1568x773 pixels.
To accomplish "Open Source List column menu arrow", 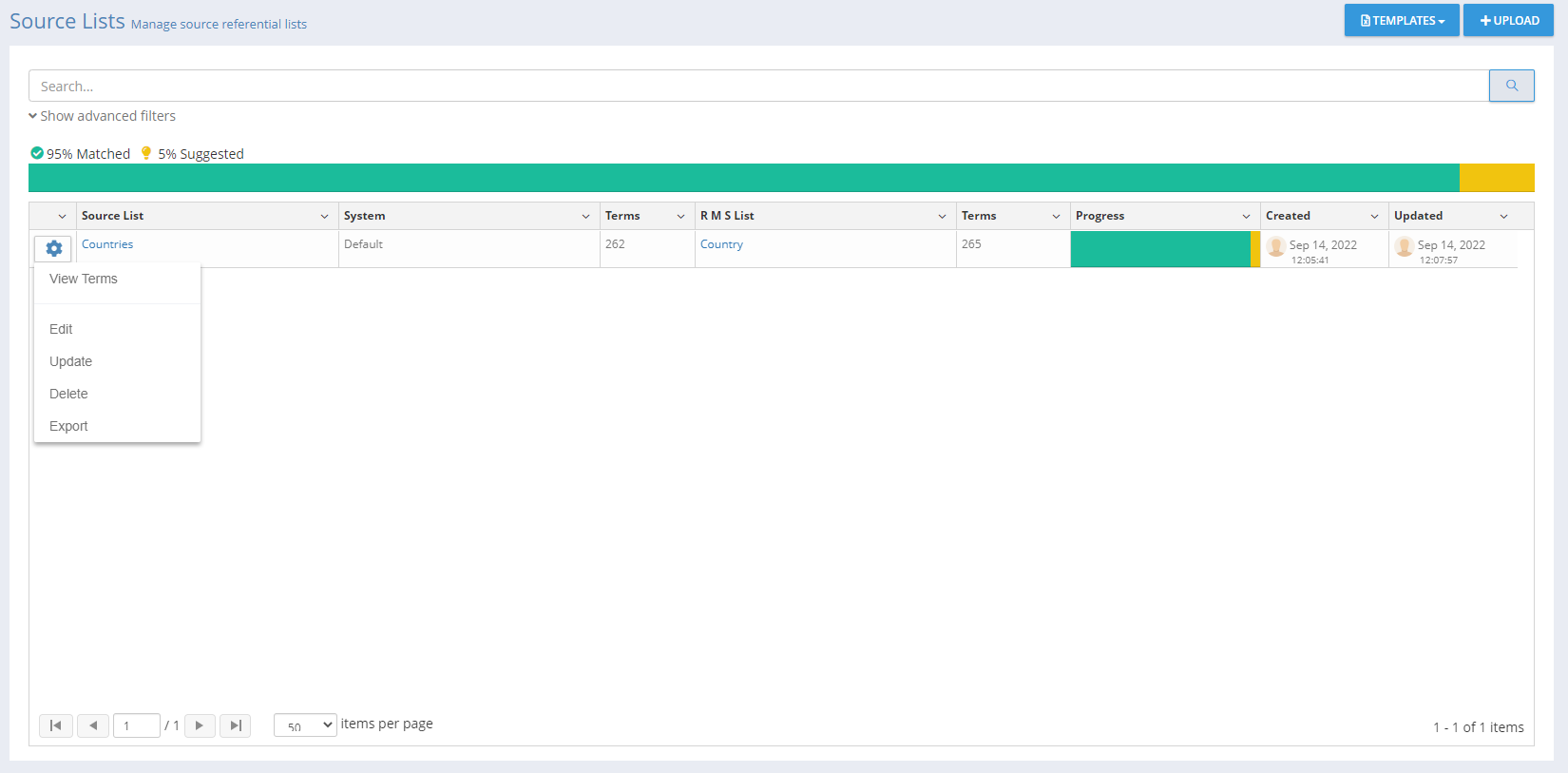I will [324, 217].
